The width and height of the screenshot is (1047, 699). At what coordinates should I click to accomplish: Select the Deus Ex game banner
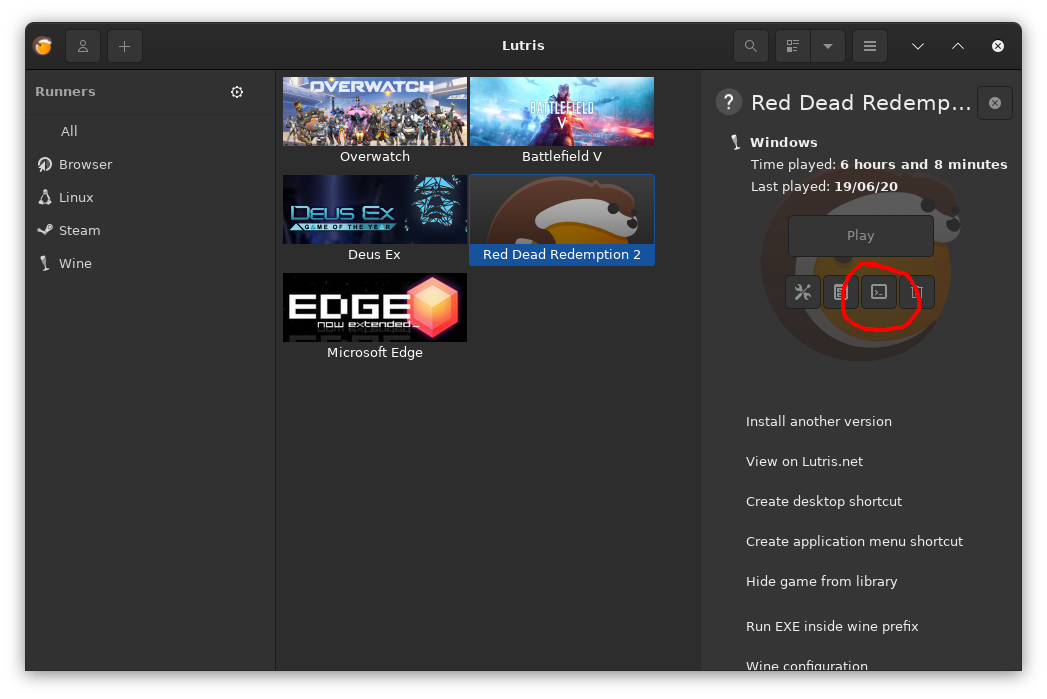pos(375,210)
